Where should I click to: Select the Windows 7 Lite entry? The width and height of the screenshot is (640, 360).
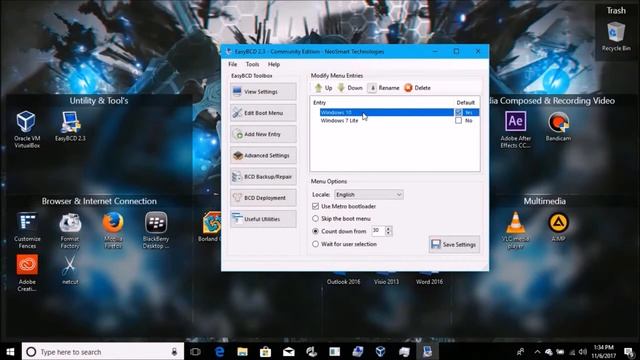(339, 120)
